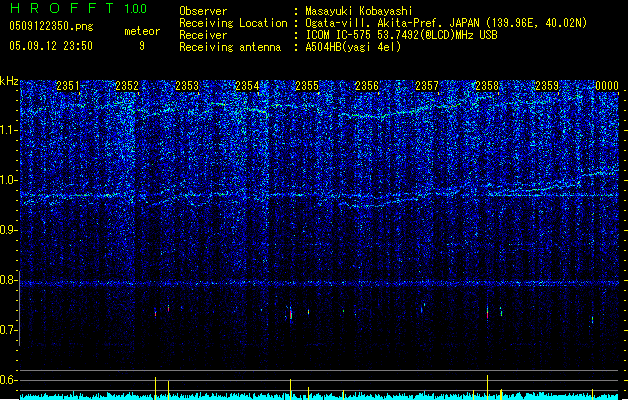
Task: Select the file name 0509122350.png
Action: [51, 26]
